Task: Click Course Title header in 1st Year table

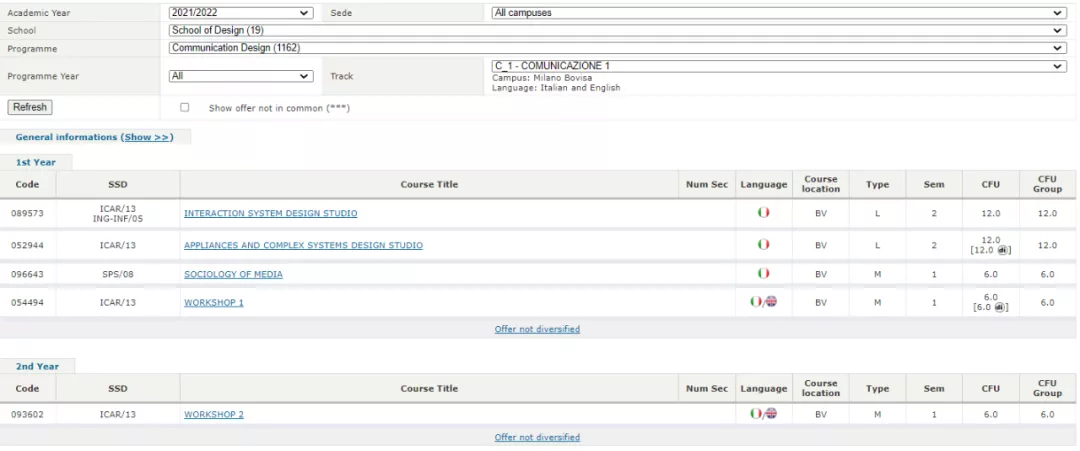Action: (429, 185)
